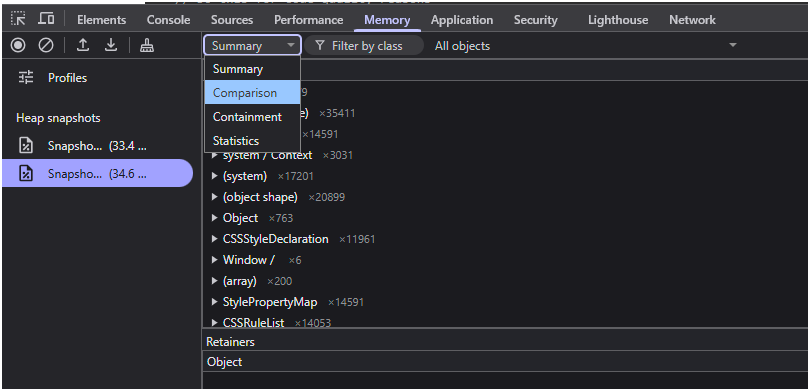Click the load profile upload icon

83,45
